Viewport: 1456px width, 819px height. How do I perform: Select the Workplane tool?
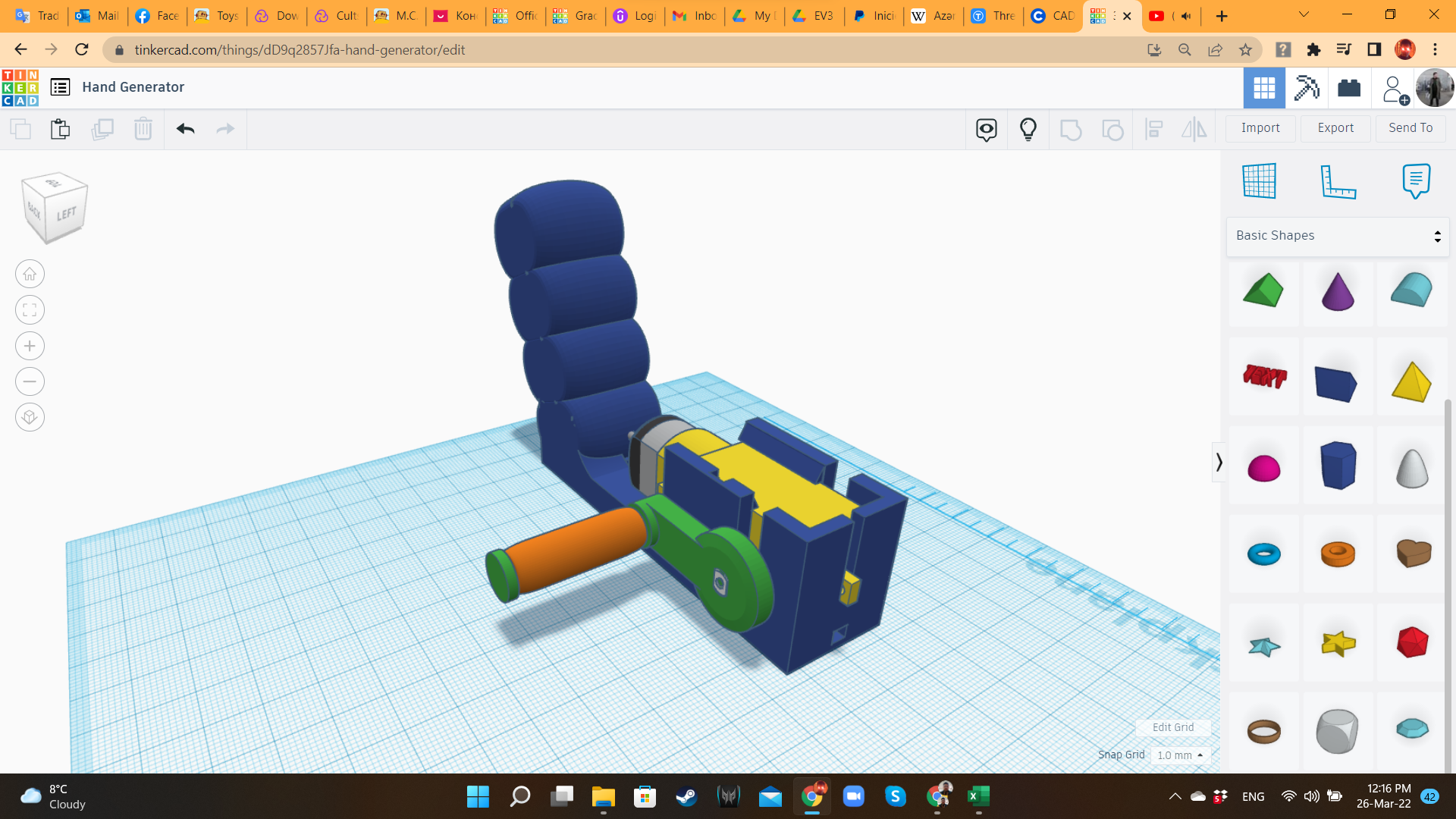pos(1260,181)
